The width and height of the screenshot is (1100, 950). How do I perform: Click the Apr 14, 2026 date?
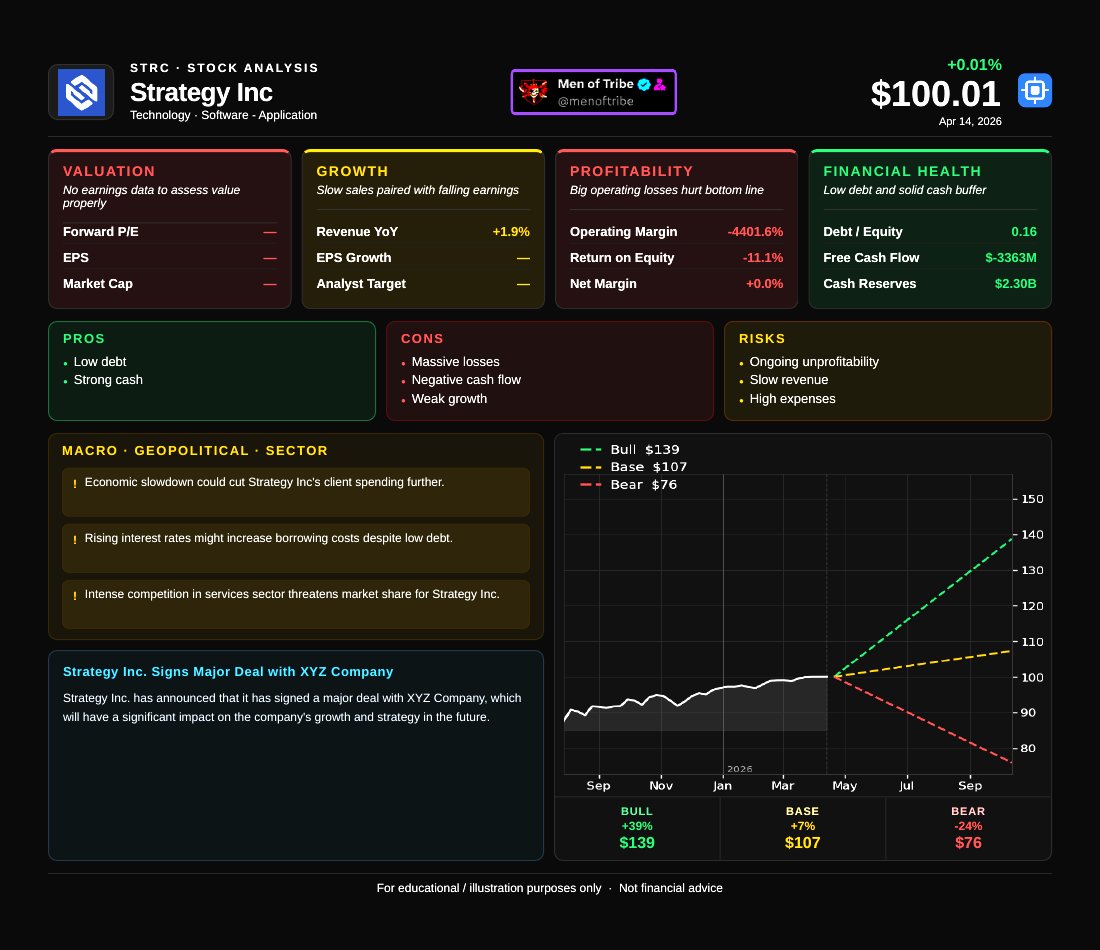pos(970,121)
